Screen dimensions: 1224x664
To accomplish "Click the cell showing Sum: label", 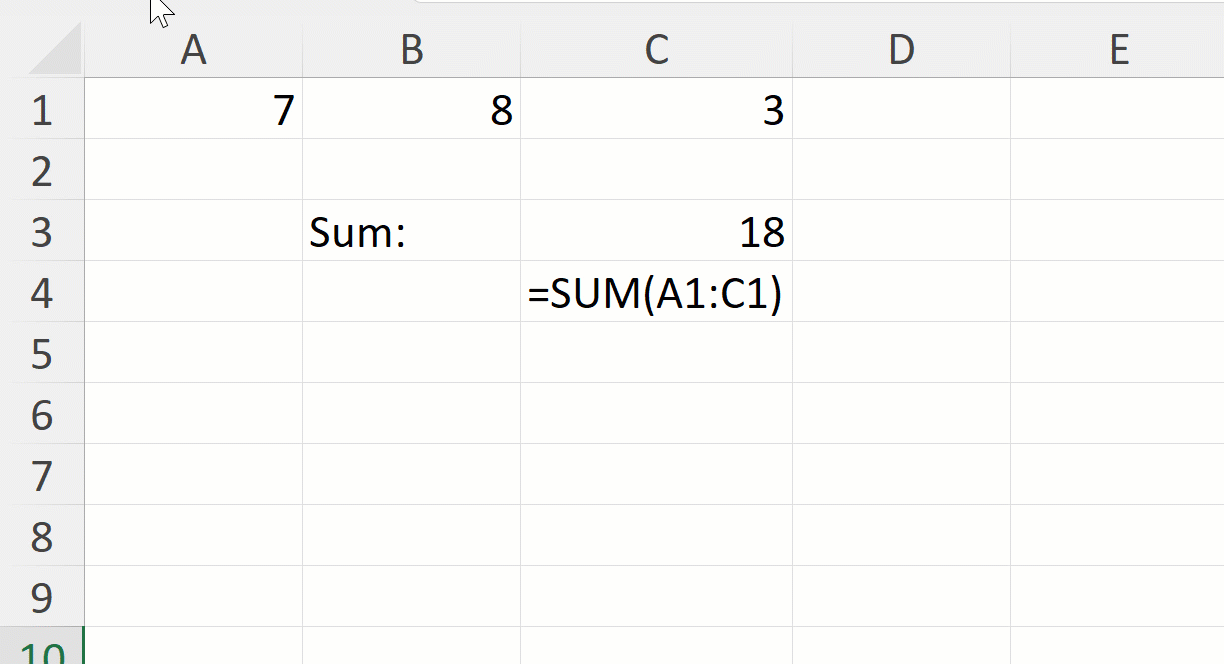I will point(410,232).
